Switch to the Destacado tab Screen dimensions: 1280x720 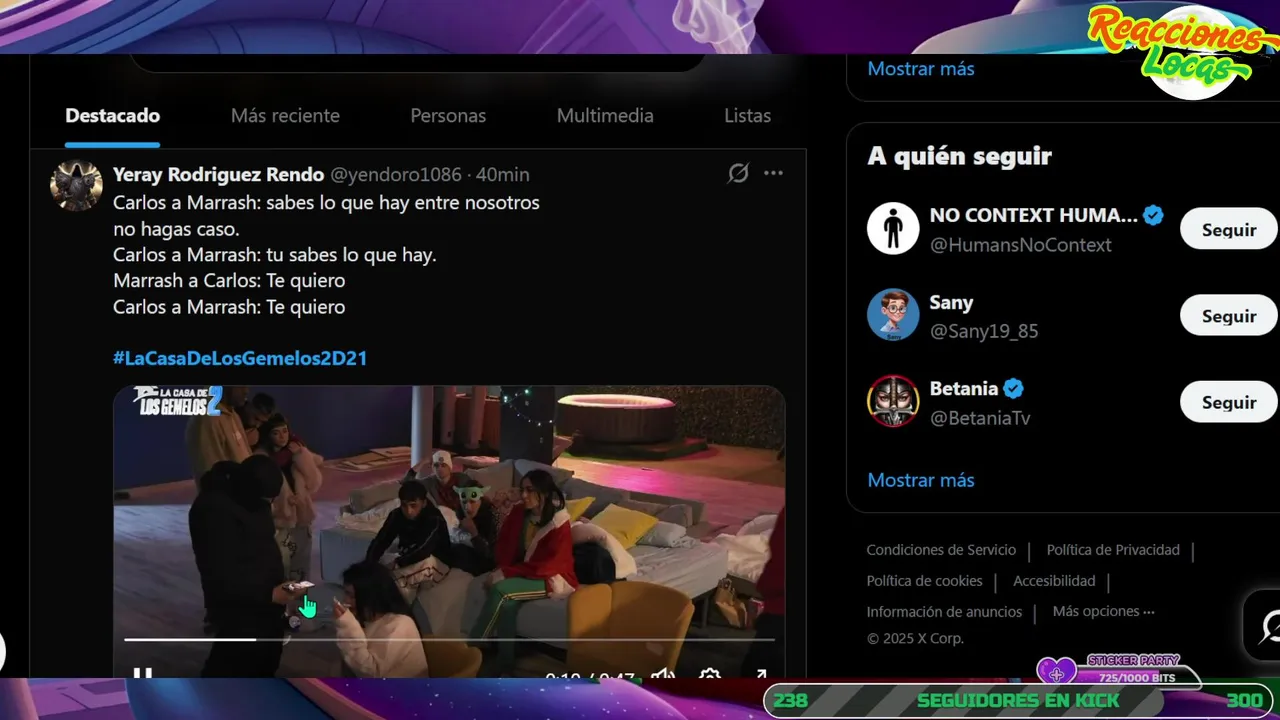click(x=112, y=116)
